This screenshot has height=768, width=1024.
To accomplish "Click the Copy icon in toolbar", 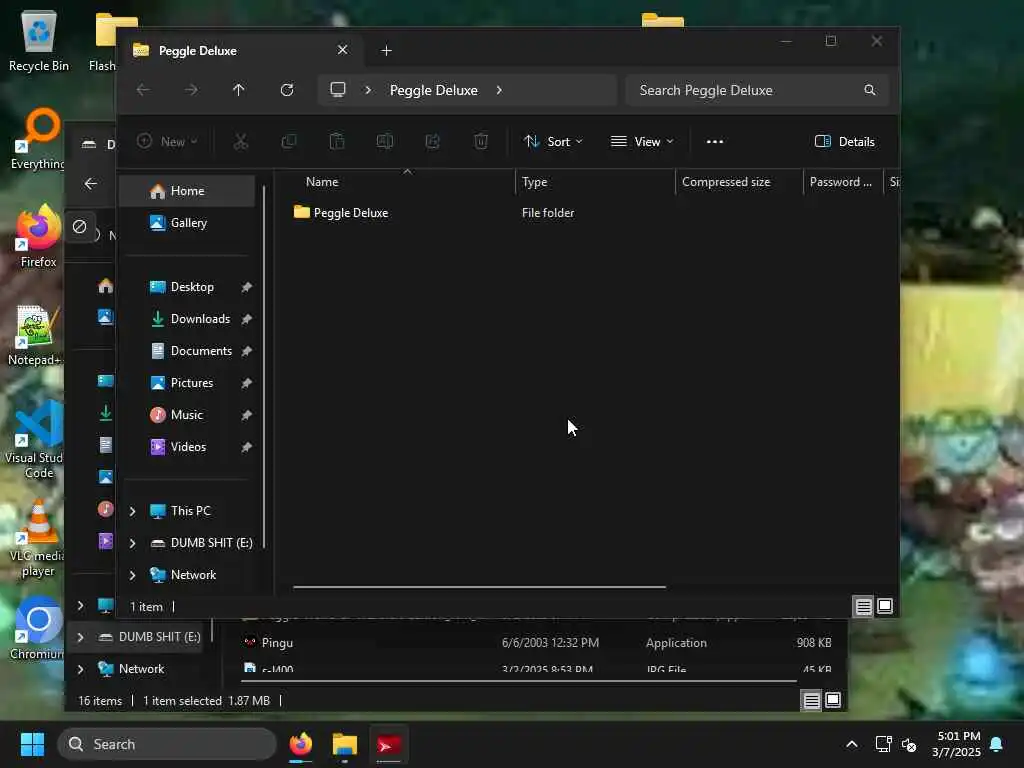I will click(289, 141).
